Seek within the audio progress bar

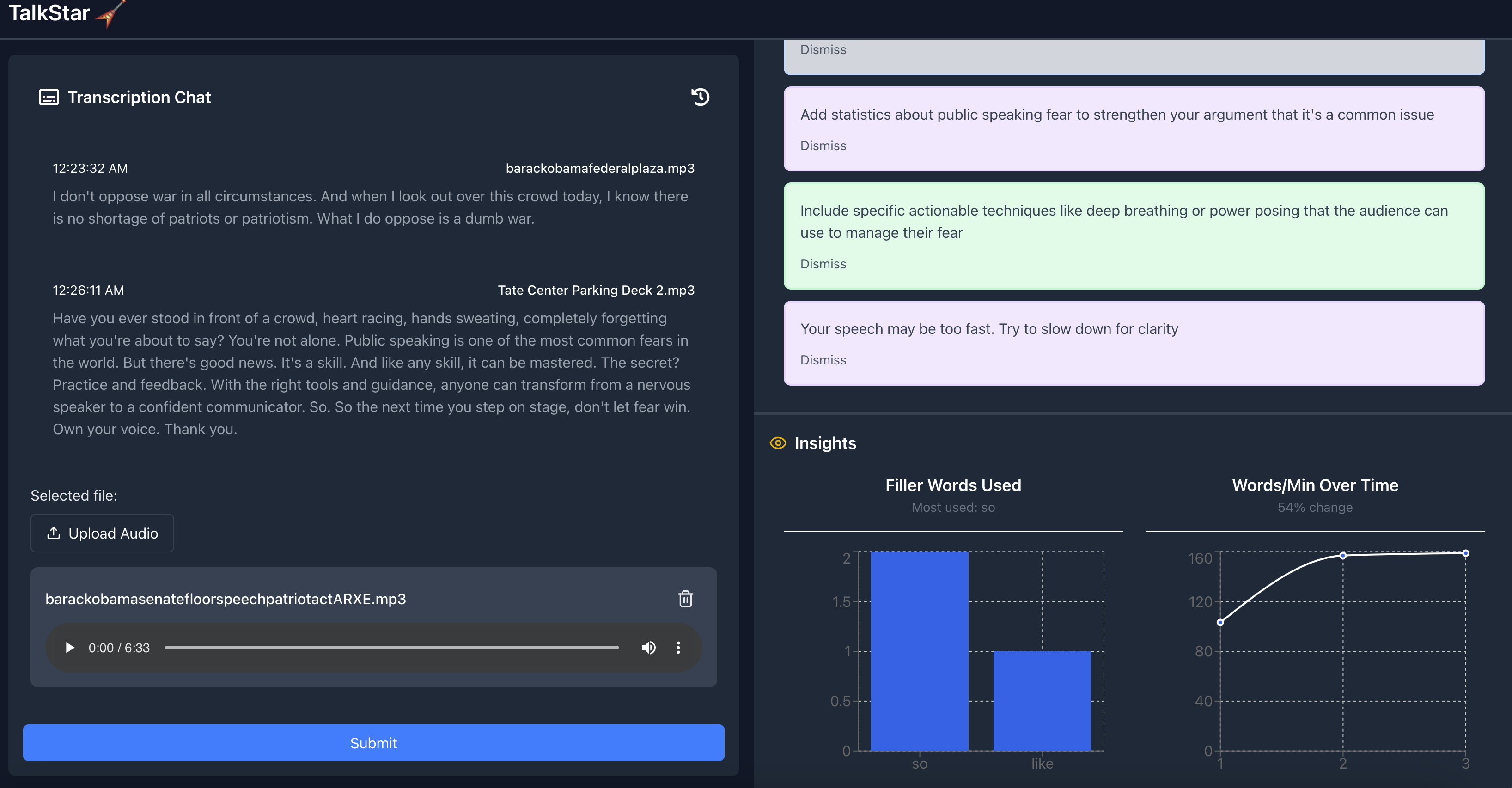(x=391, y=648)
